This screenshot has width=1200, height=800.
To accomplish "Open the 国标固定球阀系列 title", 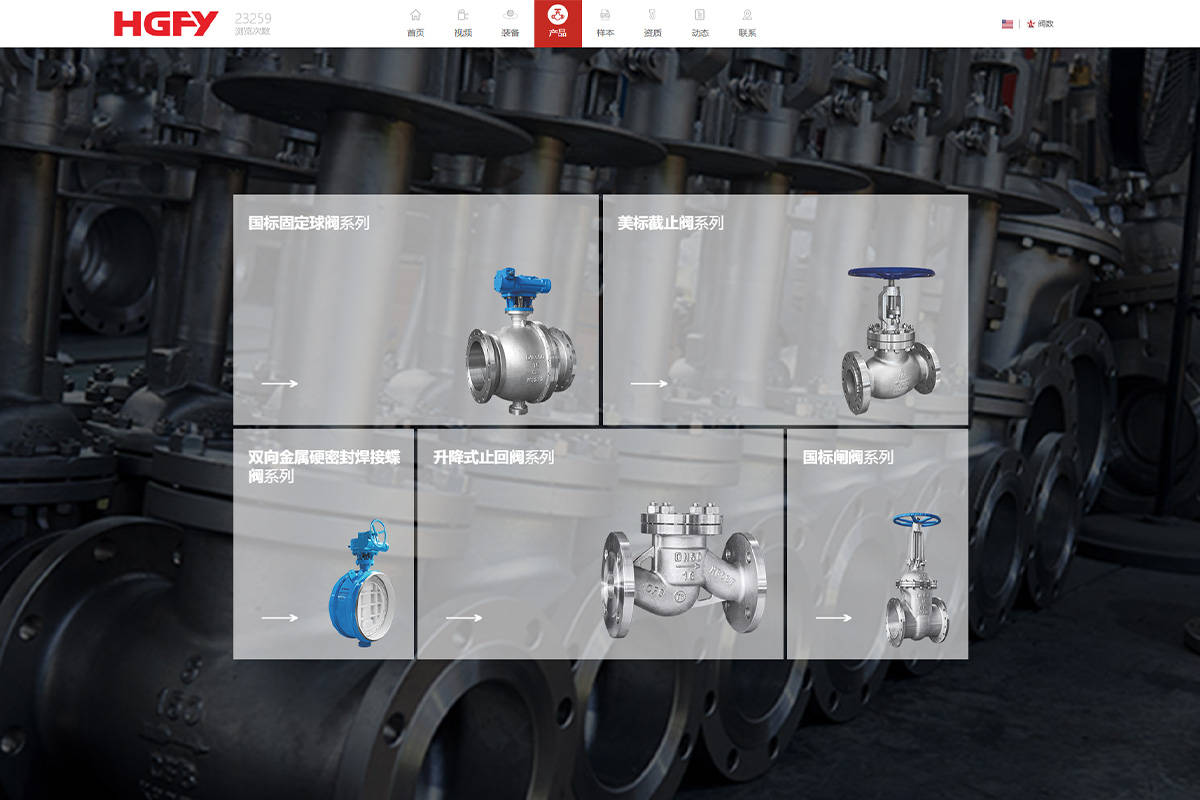I will click(309, 223).
